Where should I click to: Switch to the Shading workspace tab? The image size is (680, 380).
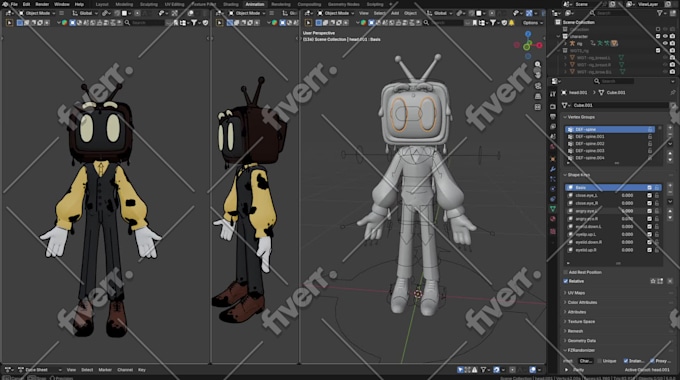click(x=231, y=4)
